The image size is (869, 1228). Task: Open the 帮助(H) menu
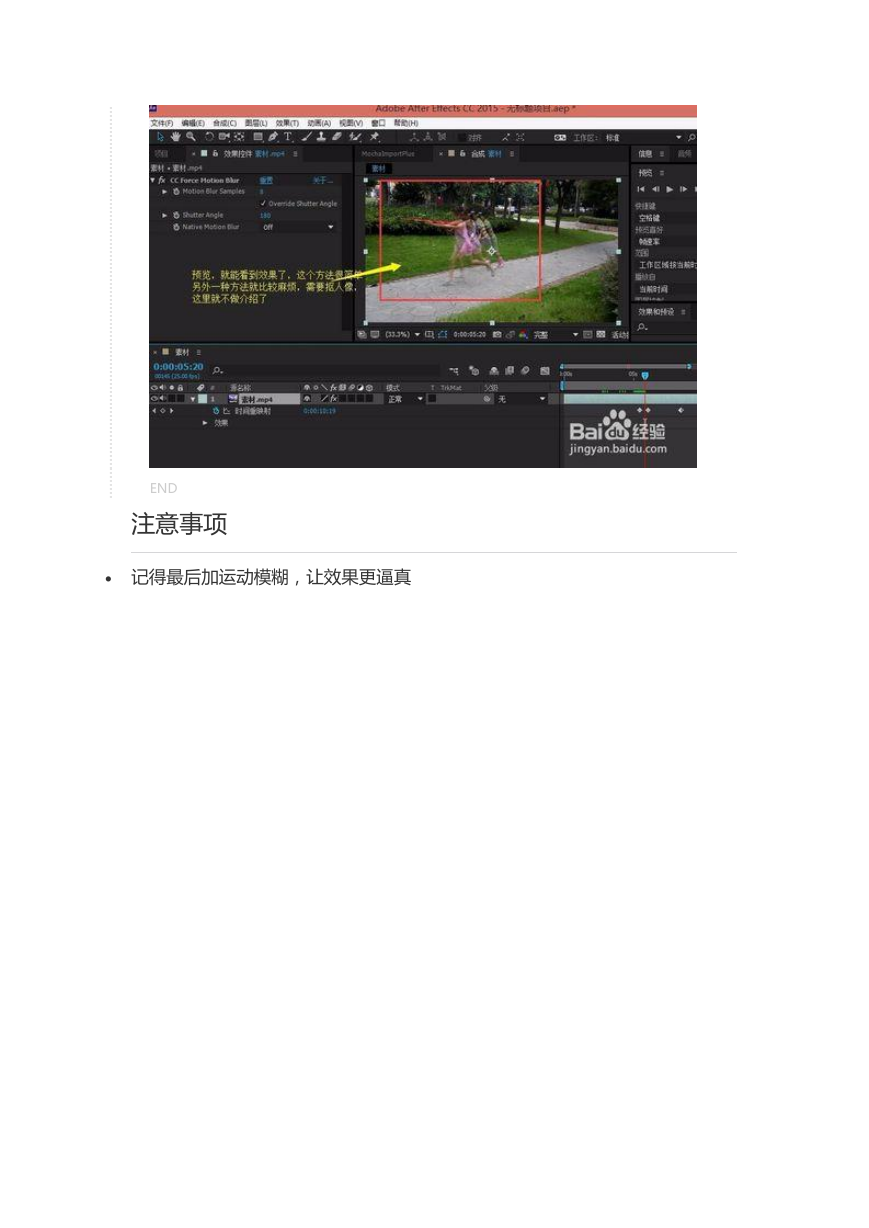point(406,123)
